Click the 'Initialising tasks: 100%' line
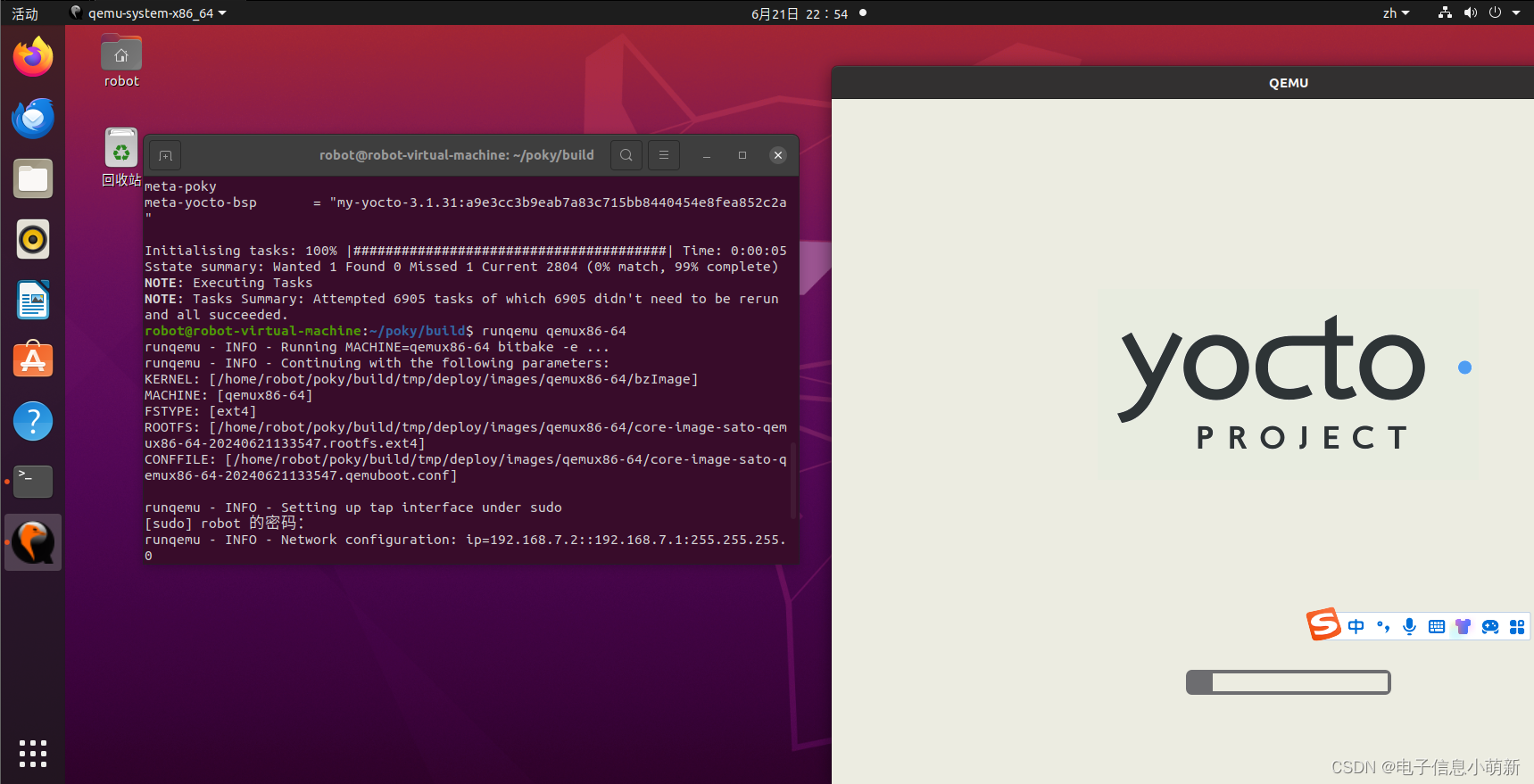Image resolution: width=1534 pixels, height=784 pixels. [x=466, y=251]
